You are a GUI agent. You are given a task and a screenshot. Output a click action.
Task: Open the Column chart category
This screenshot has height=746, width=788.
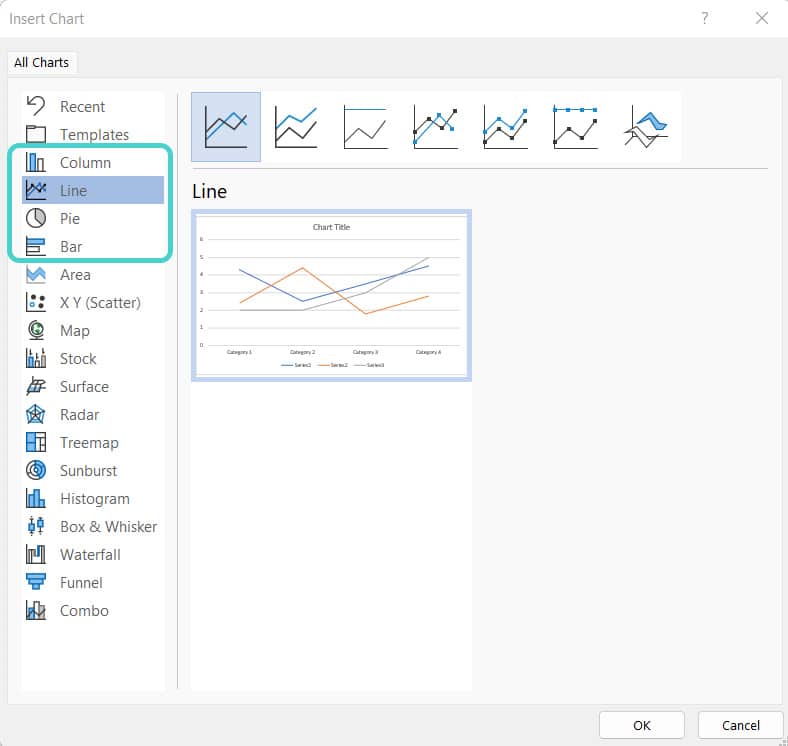point(93,162)
